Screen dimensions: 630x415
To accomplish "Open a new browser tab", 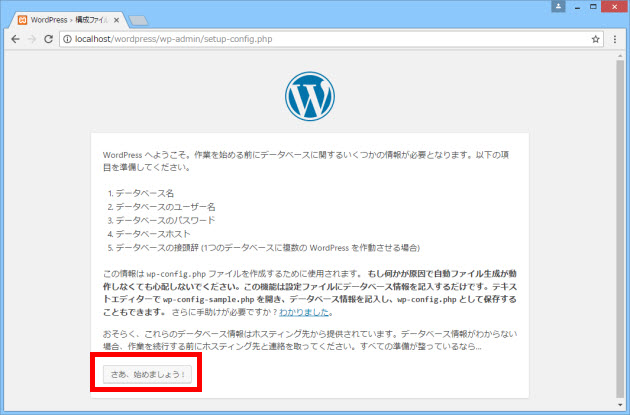I will [139, 20].
